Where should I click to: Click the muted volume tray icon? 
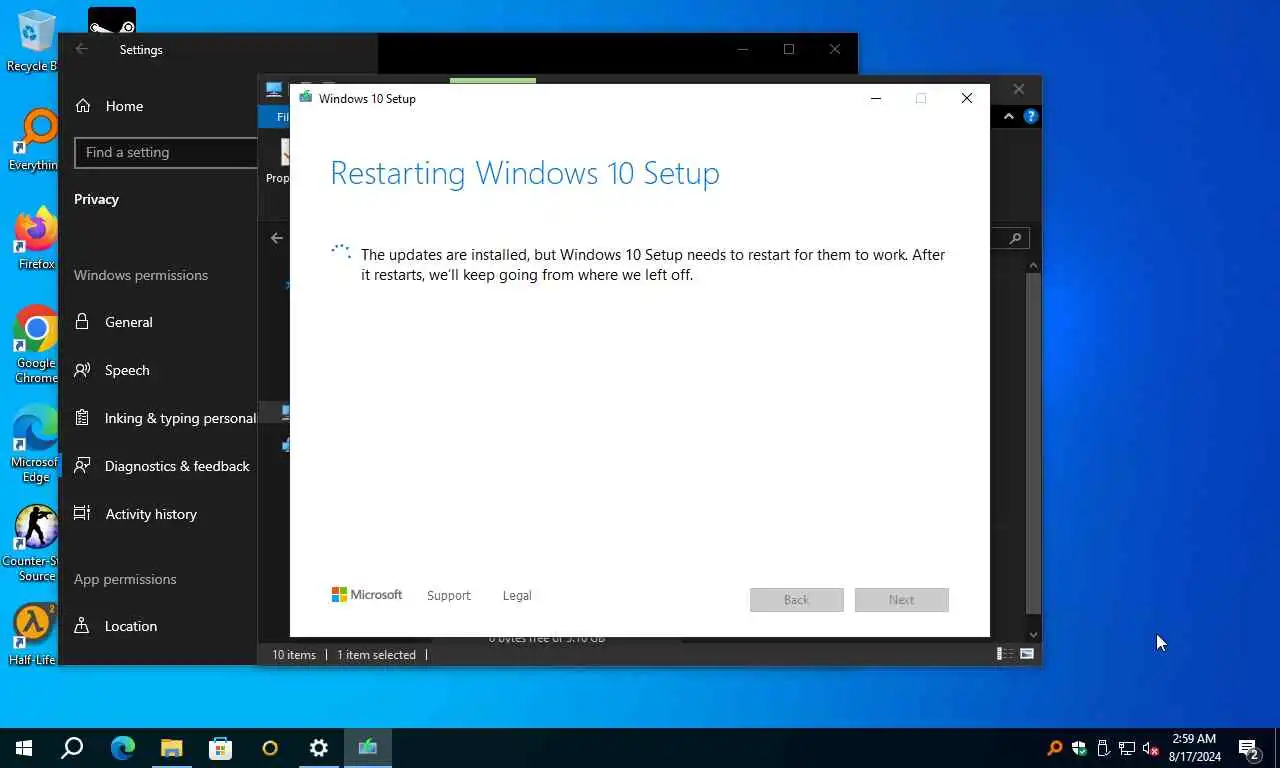click(1151, 748)
